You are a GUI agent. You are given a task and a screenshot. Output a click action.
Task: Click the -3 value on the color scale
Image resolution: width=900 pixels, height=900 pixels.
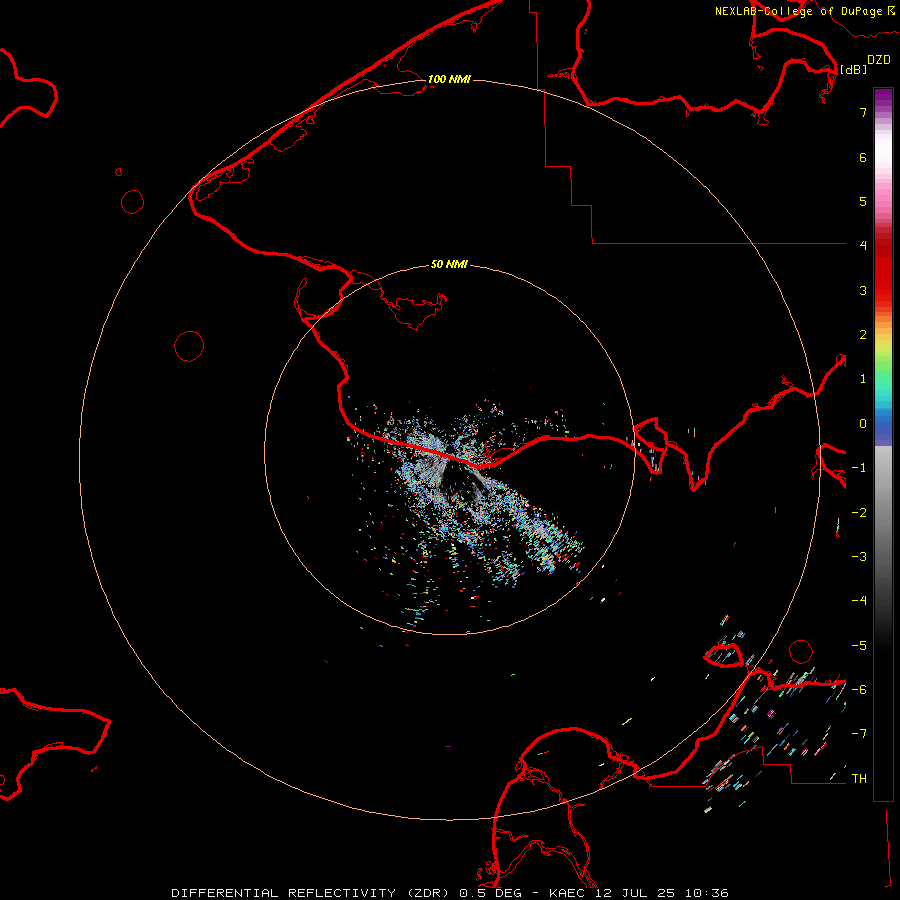[859, 557]
